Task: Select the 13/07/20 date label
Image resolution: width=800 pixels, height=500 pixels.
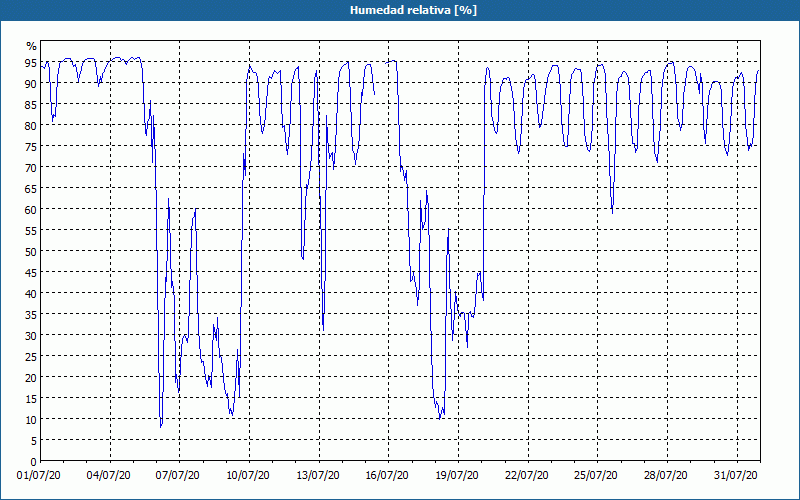Action: point(318,476)
